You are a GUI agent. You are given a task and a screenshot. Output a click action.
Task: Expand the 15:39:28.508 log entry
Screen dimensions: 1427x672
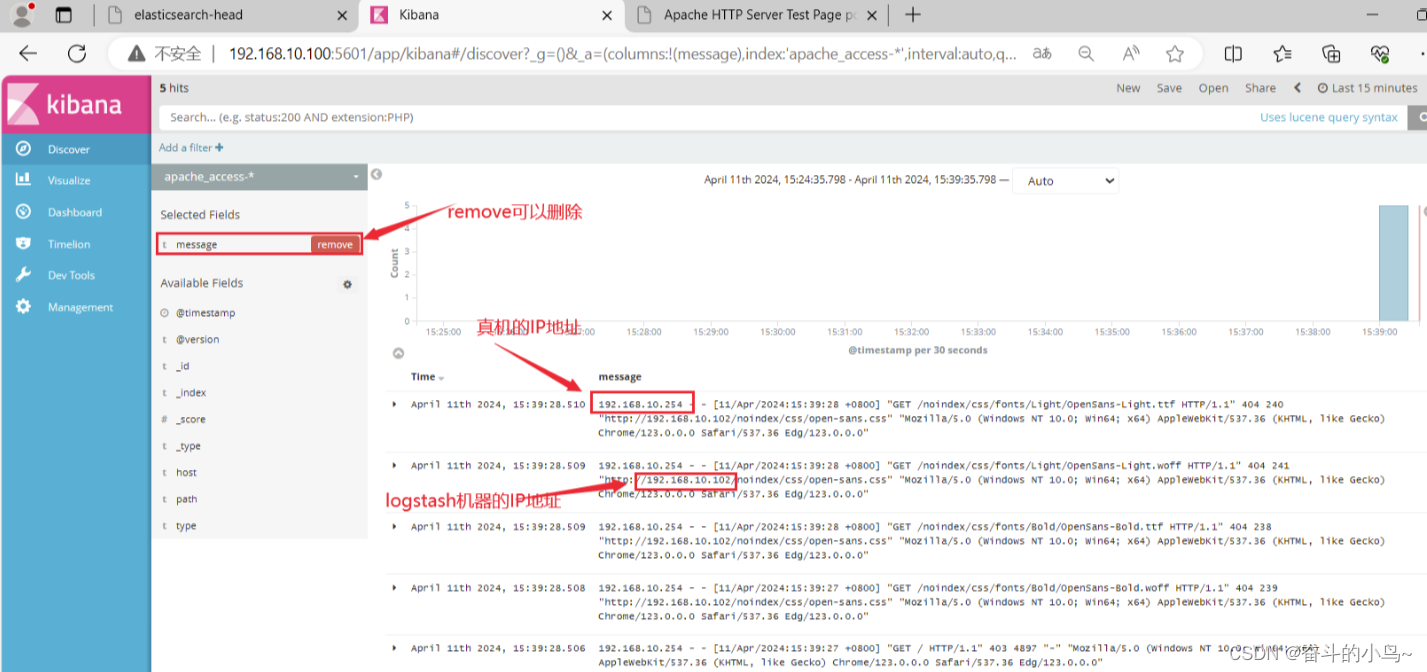[x=394, y=588]
